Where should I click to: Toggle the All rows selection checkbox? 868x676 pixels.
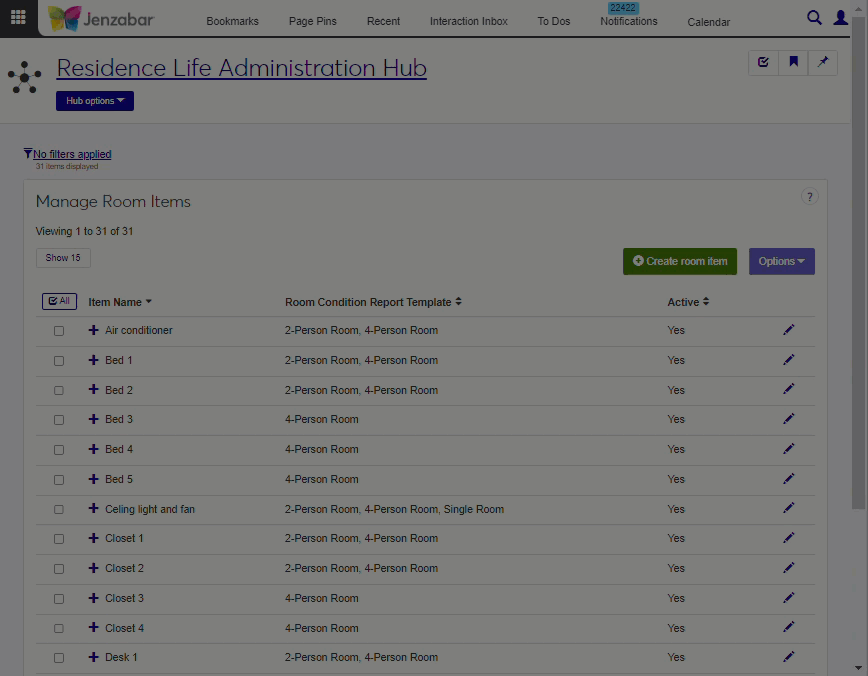tap(59, 301)
